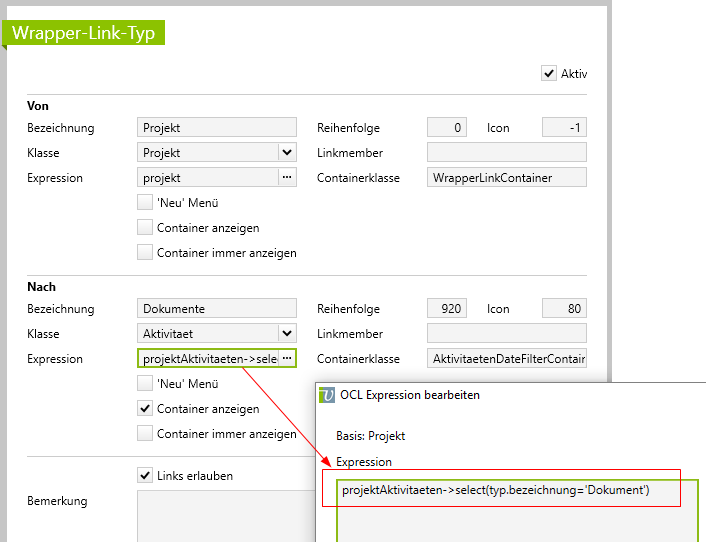Click the OCL Expression dialog app icon
Screen dimensions: 706x542
click(326, 395)
